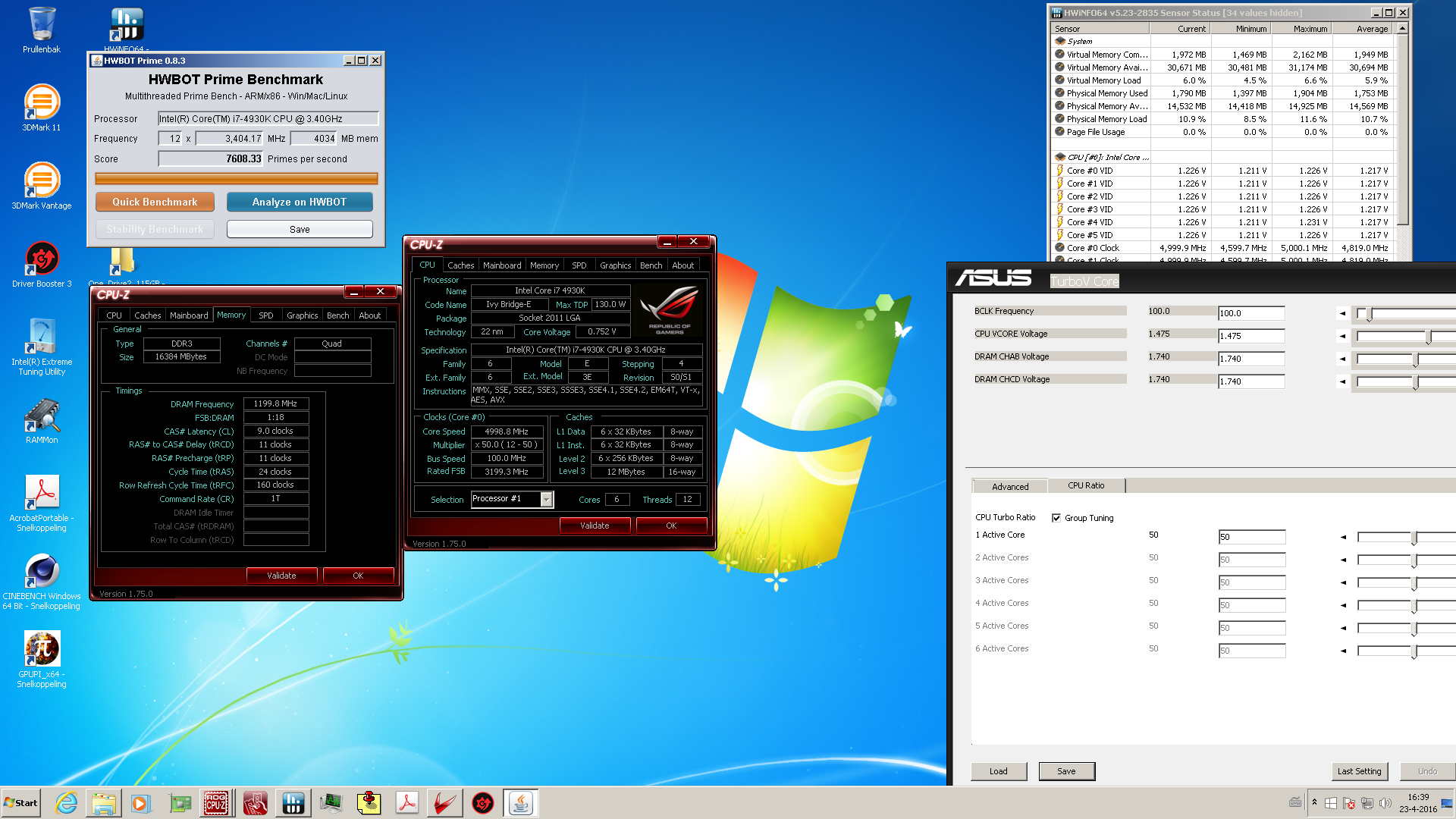
Task: Click the ROG CPU-Z taskbar icon
Action: coord(216,803)
